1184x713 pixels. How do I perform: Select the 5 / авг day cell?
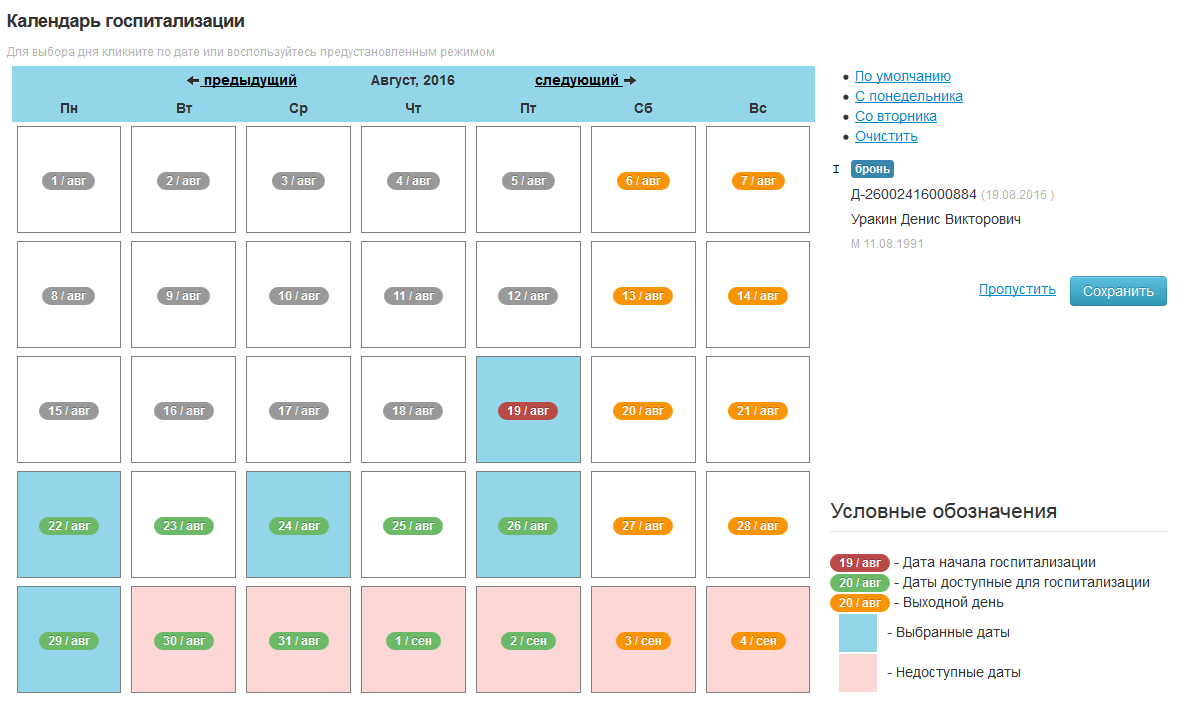pos(529,180)
